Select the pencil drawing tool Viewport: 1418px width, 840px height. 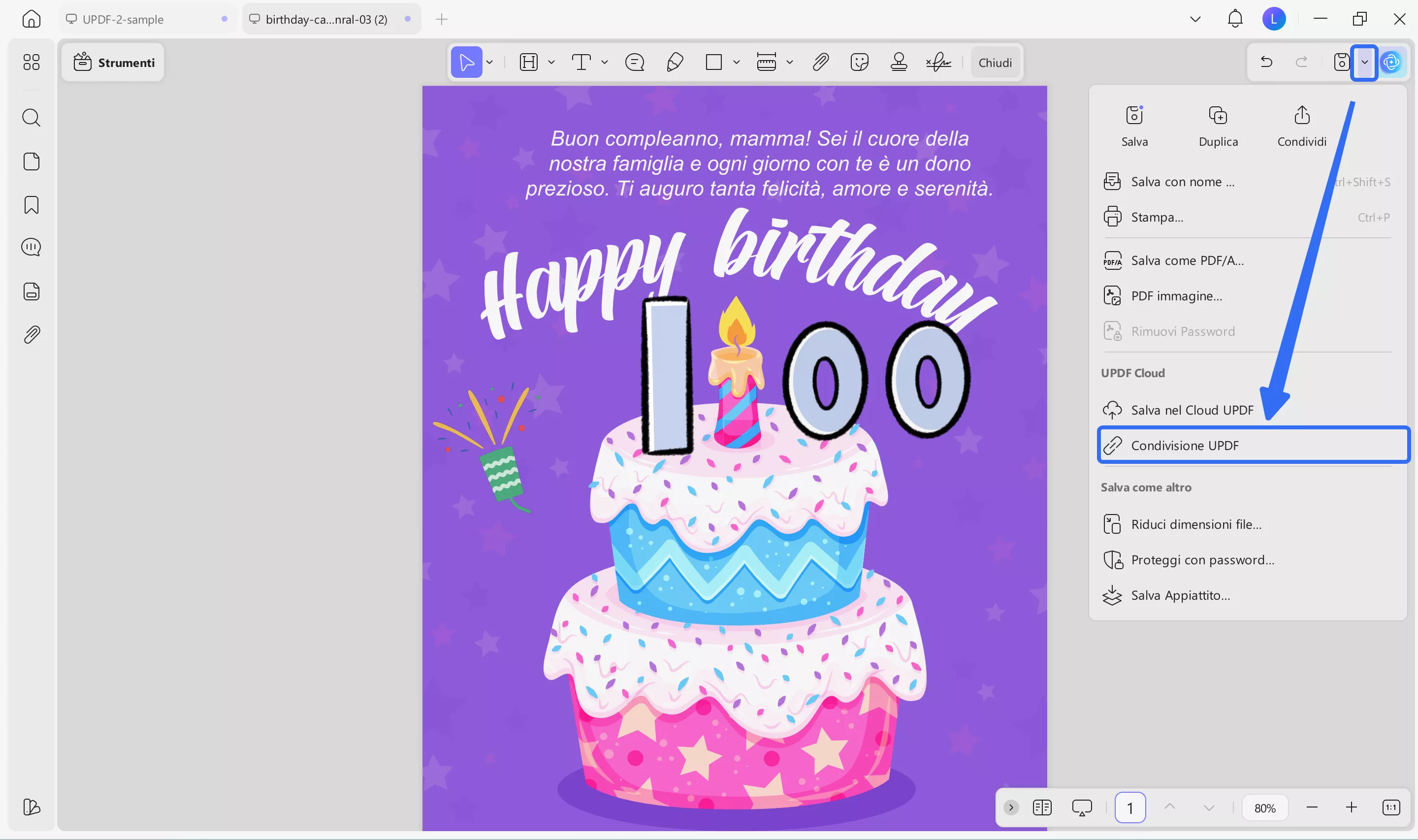click(675, 62)
